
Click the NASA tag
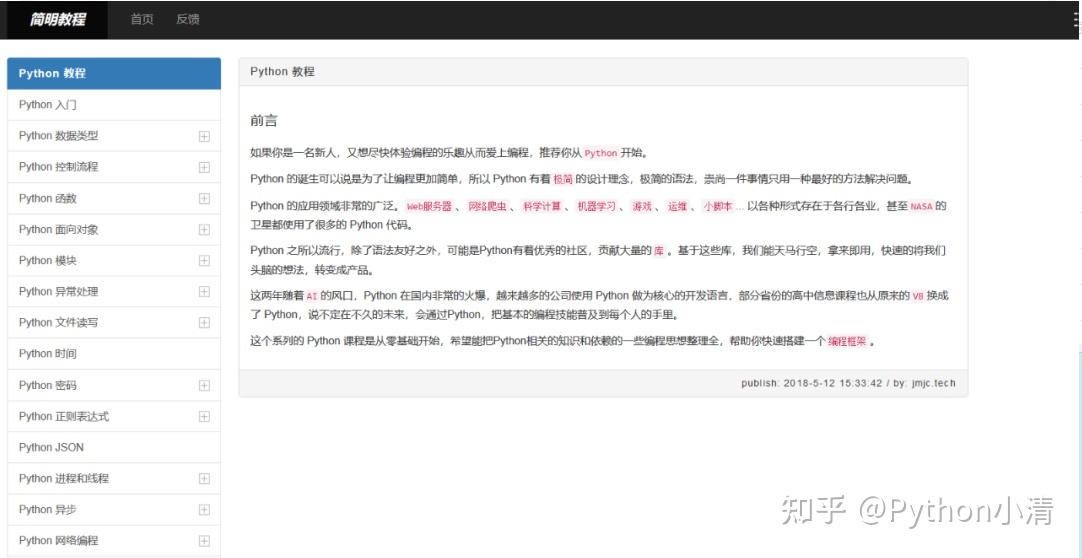[921, 206]
